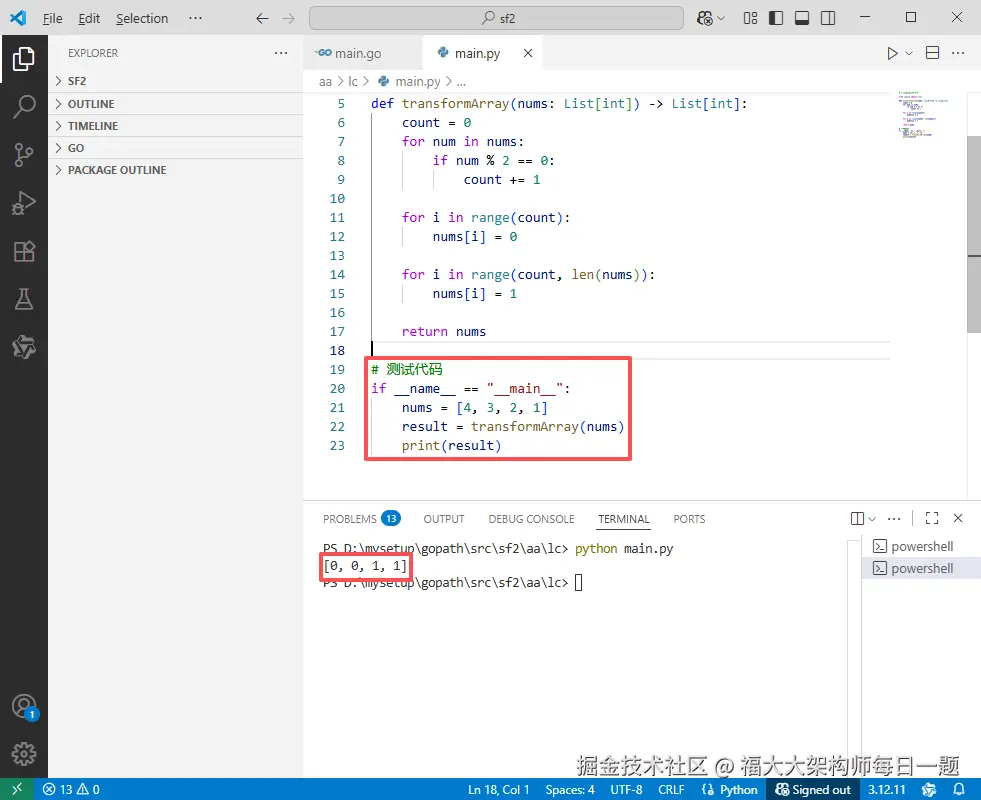Switch to the DEBUG CONSOLE tab
Image resolution: width=981 pixels, height=800 pixels.
[x=531, y=519]
